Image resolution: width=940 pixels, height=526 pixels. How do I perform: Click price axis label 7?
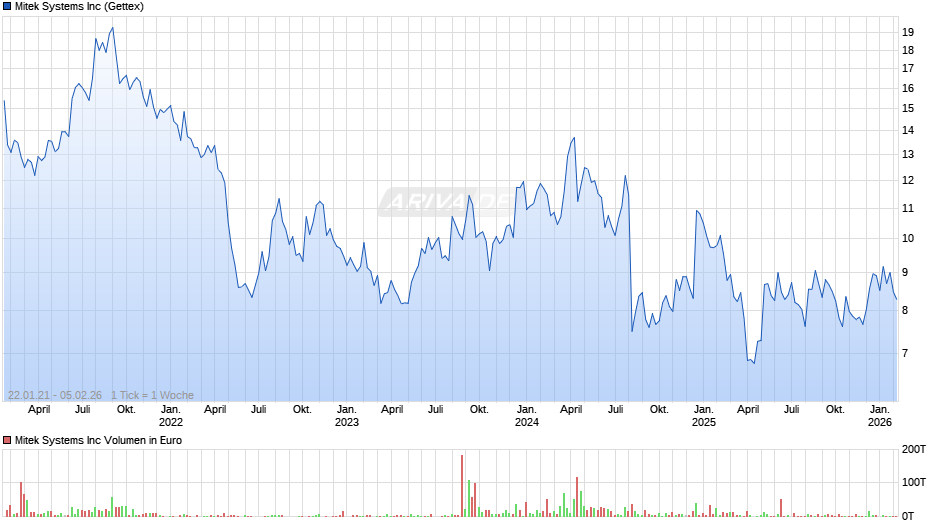[905, 353]
